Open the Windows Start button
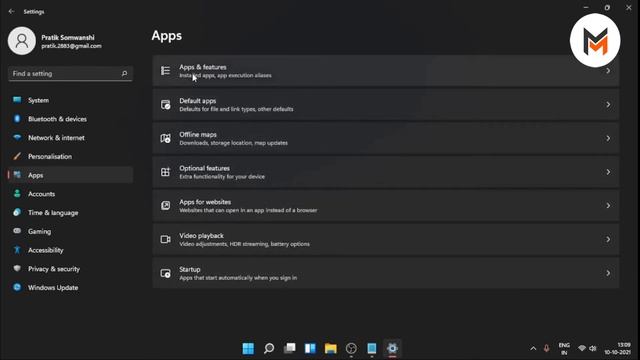The image size is (640, 360). click(248, 348)
